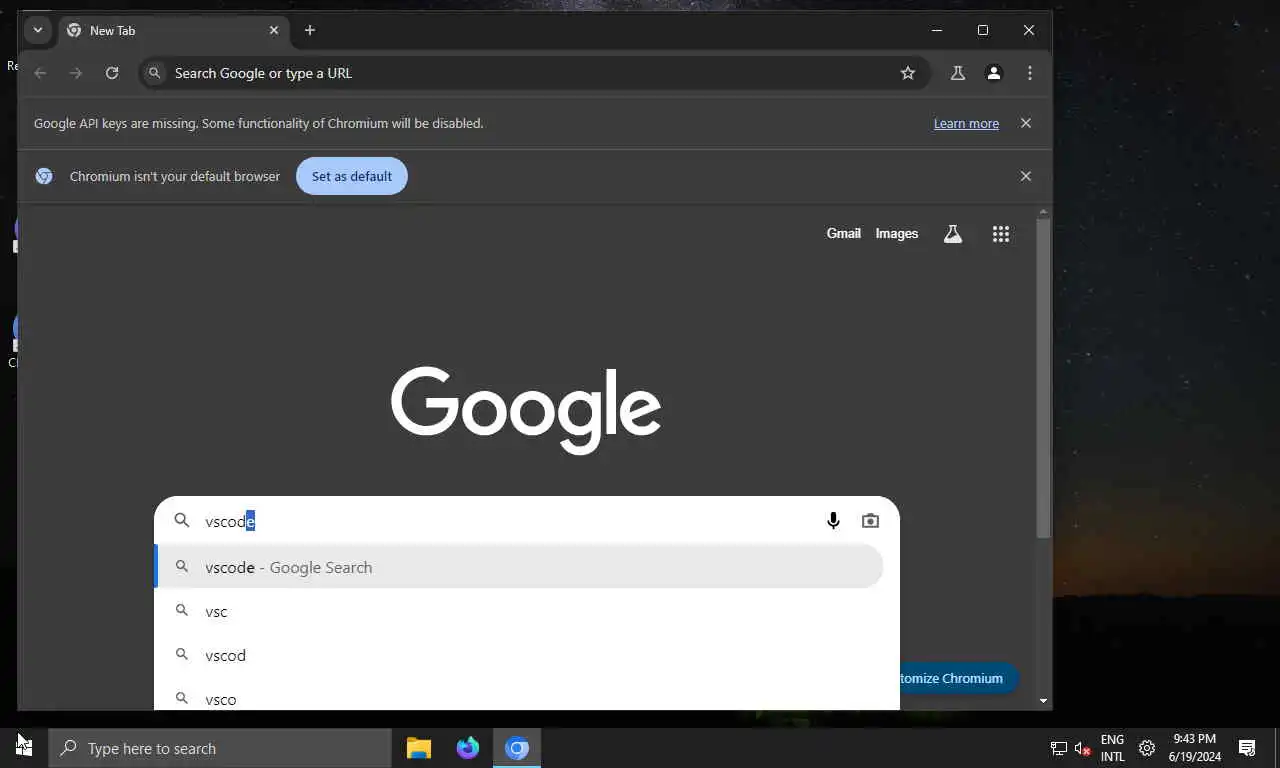Open the Windows Start menu
This screenshot has width=1280, height=768.
(x=24, y=748)
